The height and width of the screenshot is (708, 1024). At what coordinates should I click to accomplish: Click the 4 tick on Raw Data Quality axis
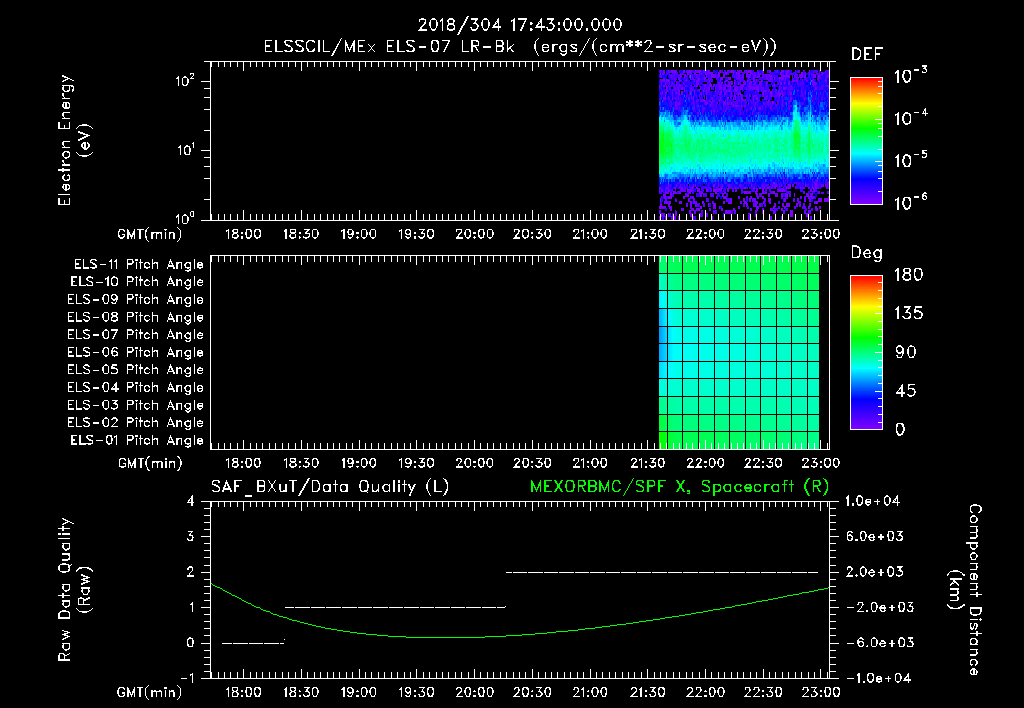(190, 501)
